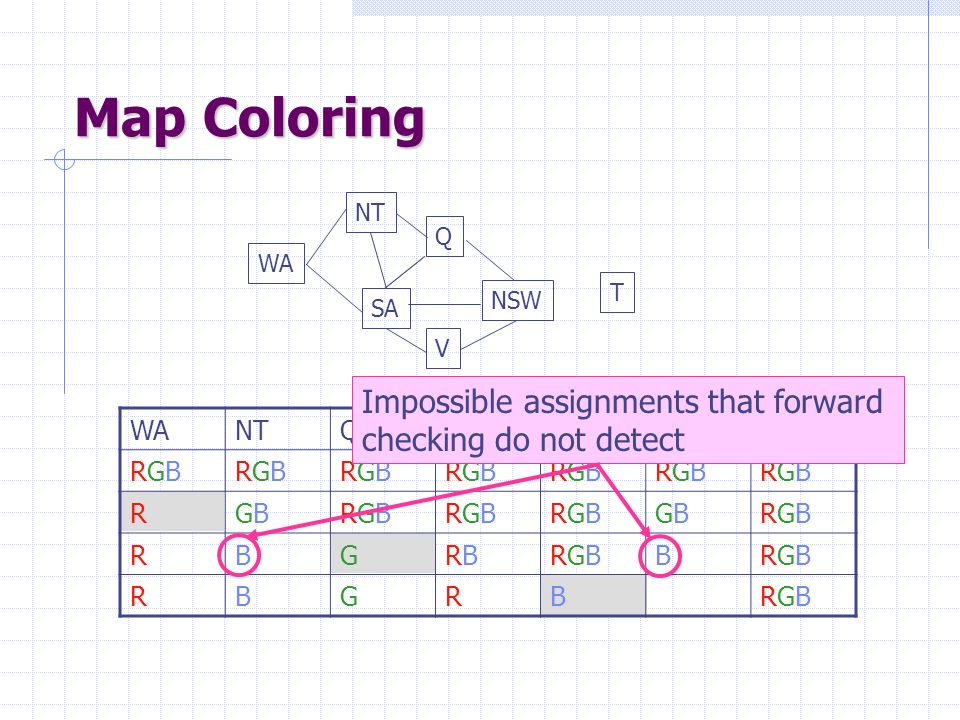Image resolution: width=960 pixels, height=720 pixels.
Task: Click the RGB cell under the WA header
Action: 173,471
